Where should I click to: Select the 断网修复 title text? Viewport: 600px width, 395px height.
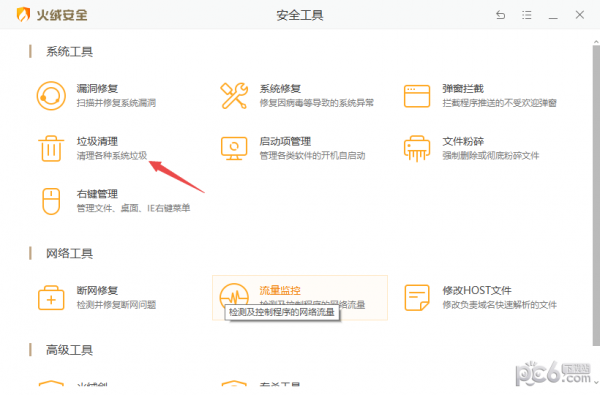point(97,291)
